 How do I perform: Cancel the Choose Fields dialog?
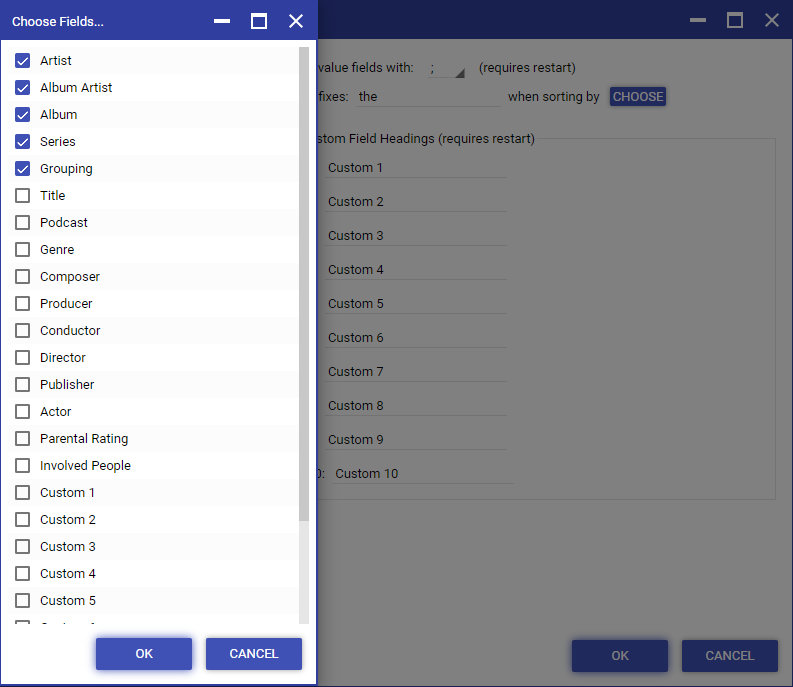coord(254,654)
